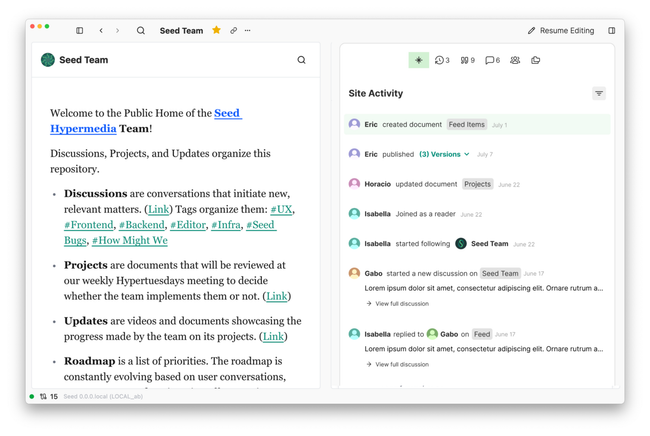The height and width of the screenshot is (436, 650).
Task: Click Resume Editing button
Action: 561,31
